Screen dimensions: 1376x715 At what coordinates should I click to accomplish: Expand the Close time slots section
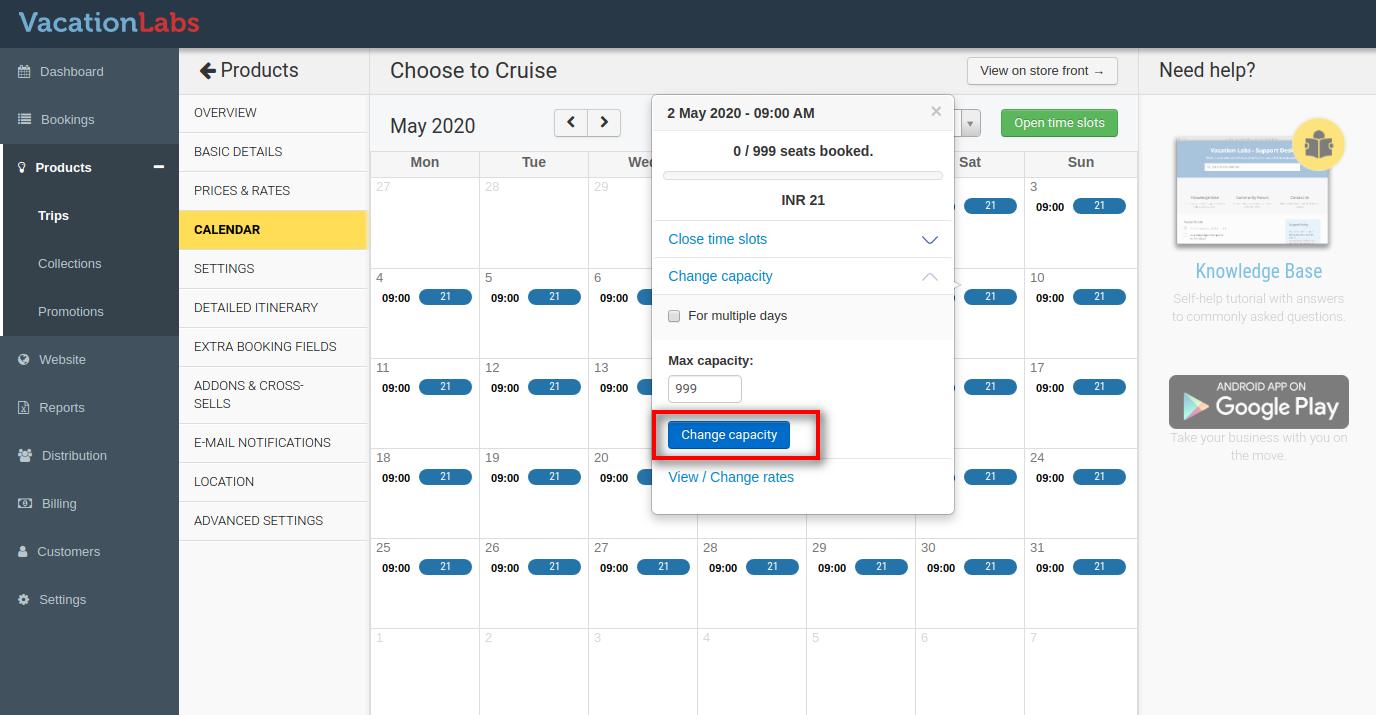click(929, 240)
